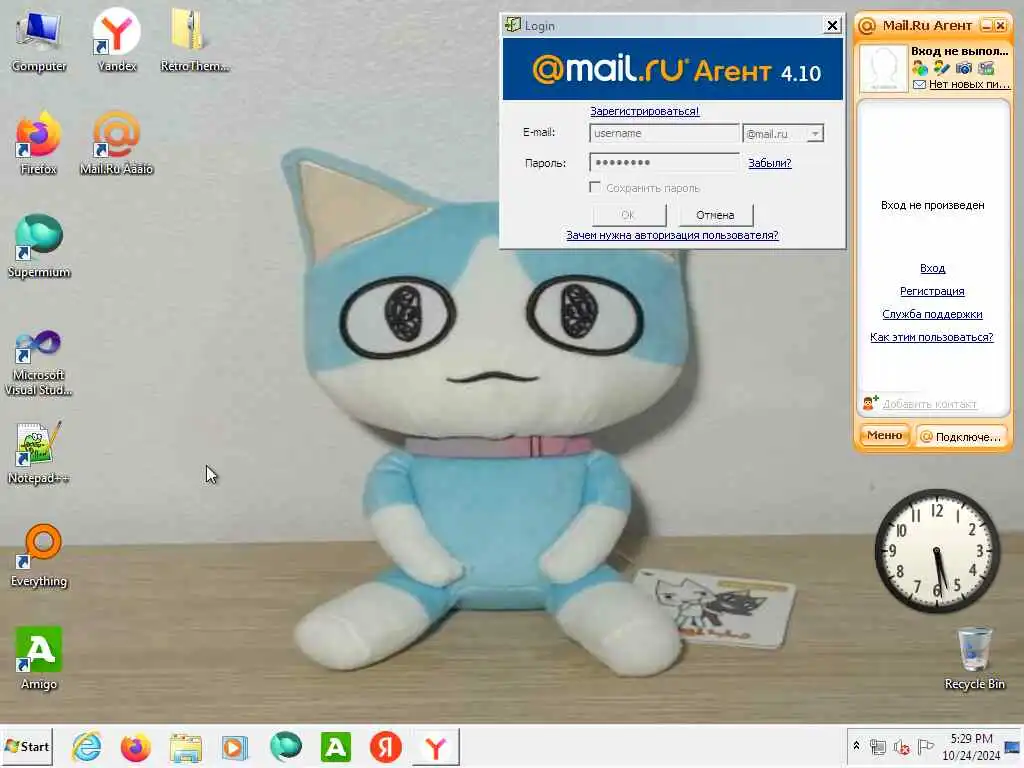This screenshot has height=768, width=1024.
Task: Click the camera photo icon in Agent
Action: pyautogui.click(x=964, y=68)
